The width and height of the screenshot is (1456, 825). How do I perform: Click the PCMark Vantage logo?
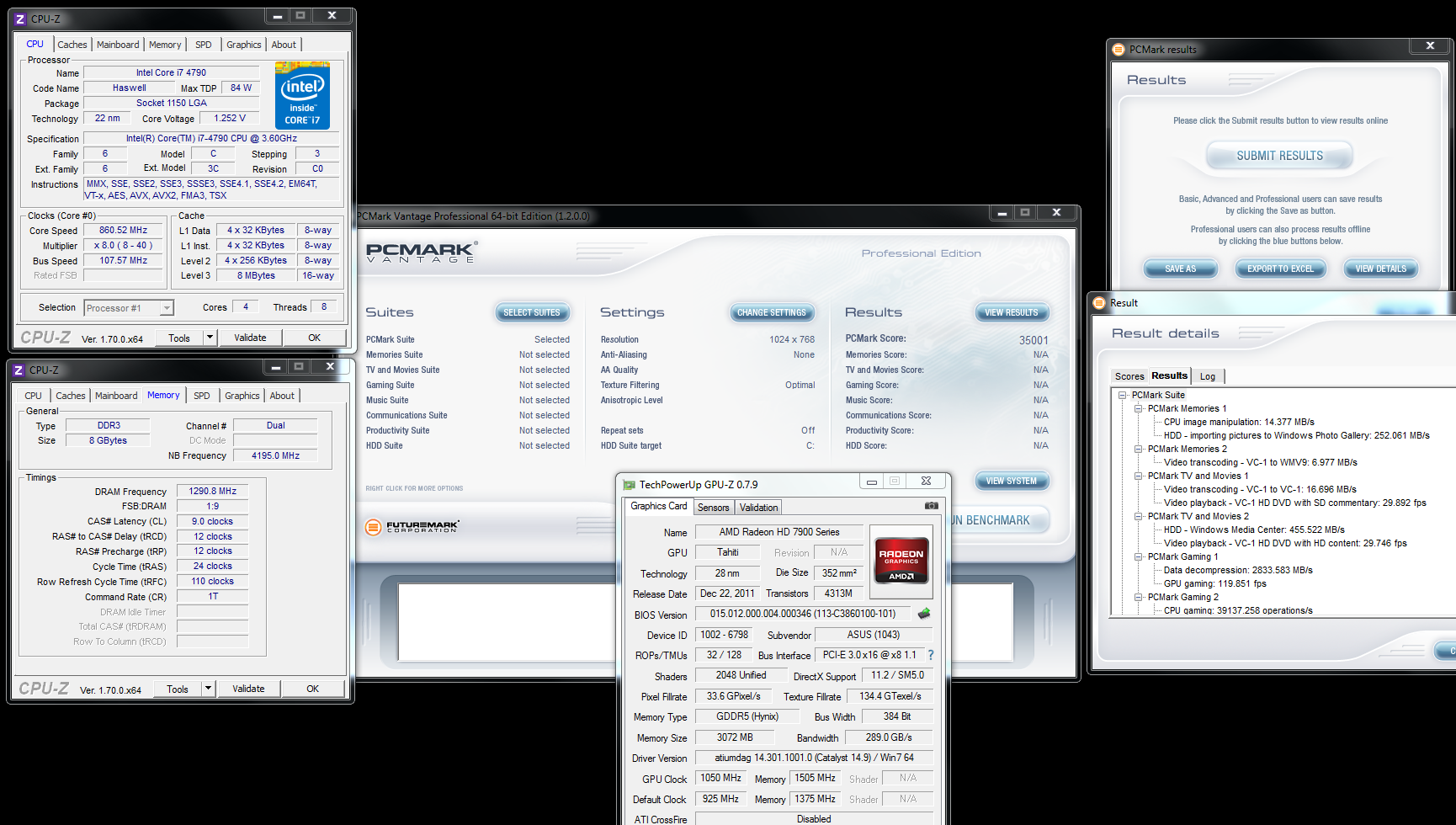pos(422,252)
